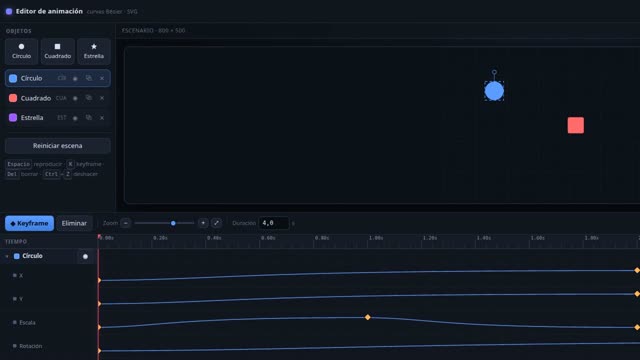Select the end keyframe on Y track
The image size is (640, 360).
[x=637, y=294]
